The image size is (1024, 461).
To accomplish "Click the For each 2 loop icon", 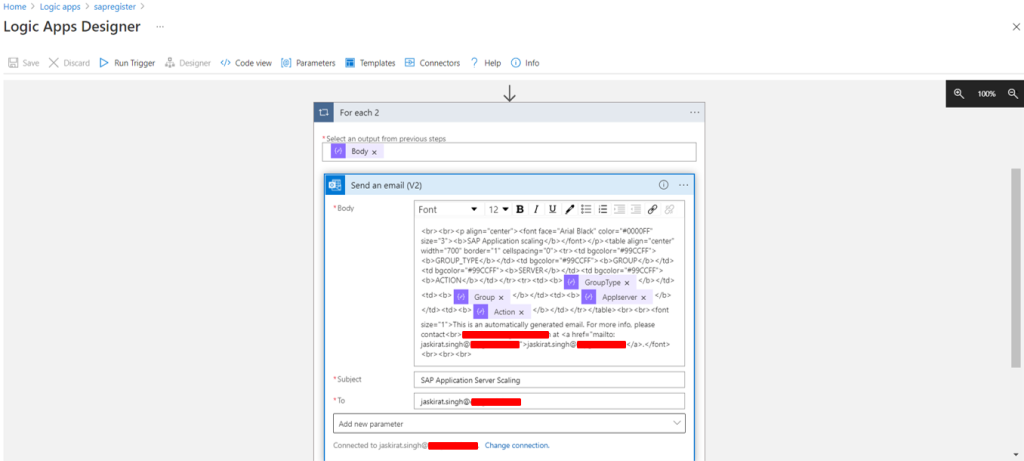I will 323,112.
